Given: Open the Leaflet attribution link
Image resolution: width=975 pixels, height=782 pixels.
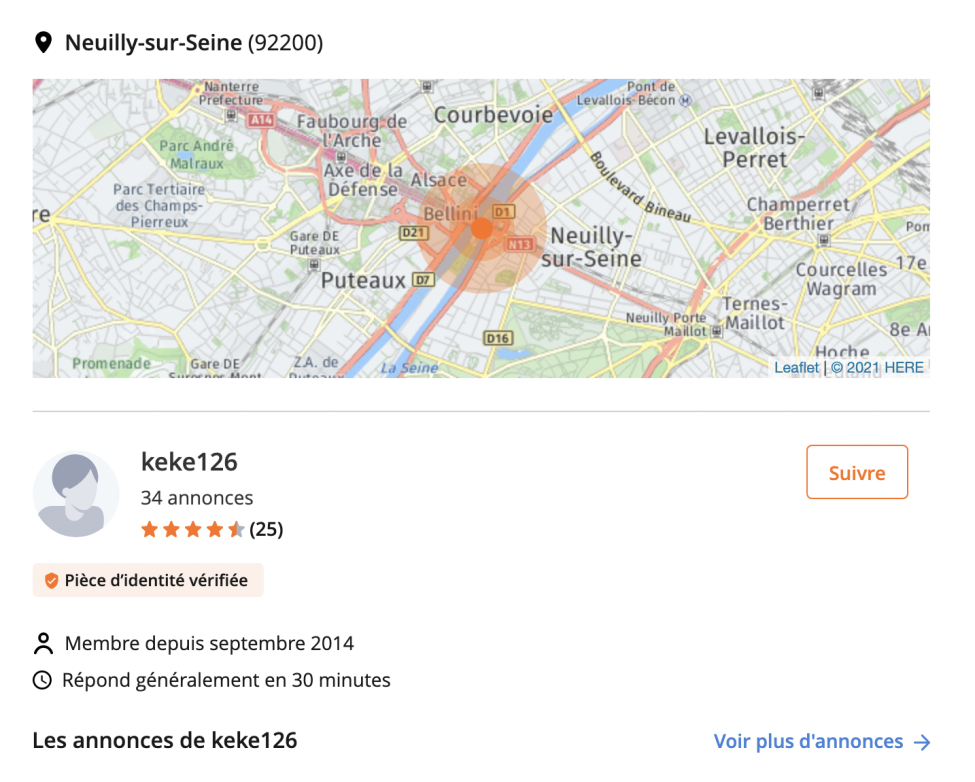Looking at the screenshot, I should (x=796, y=368).
